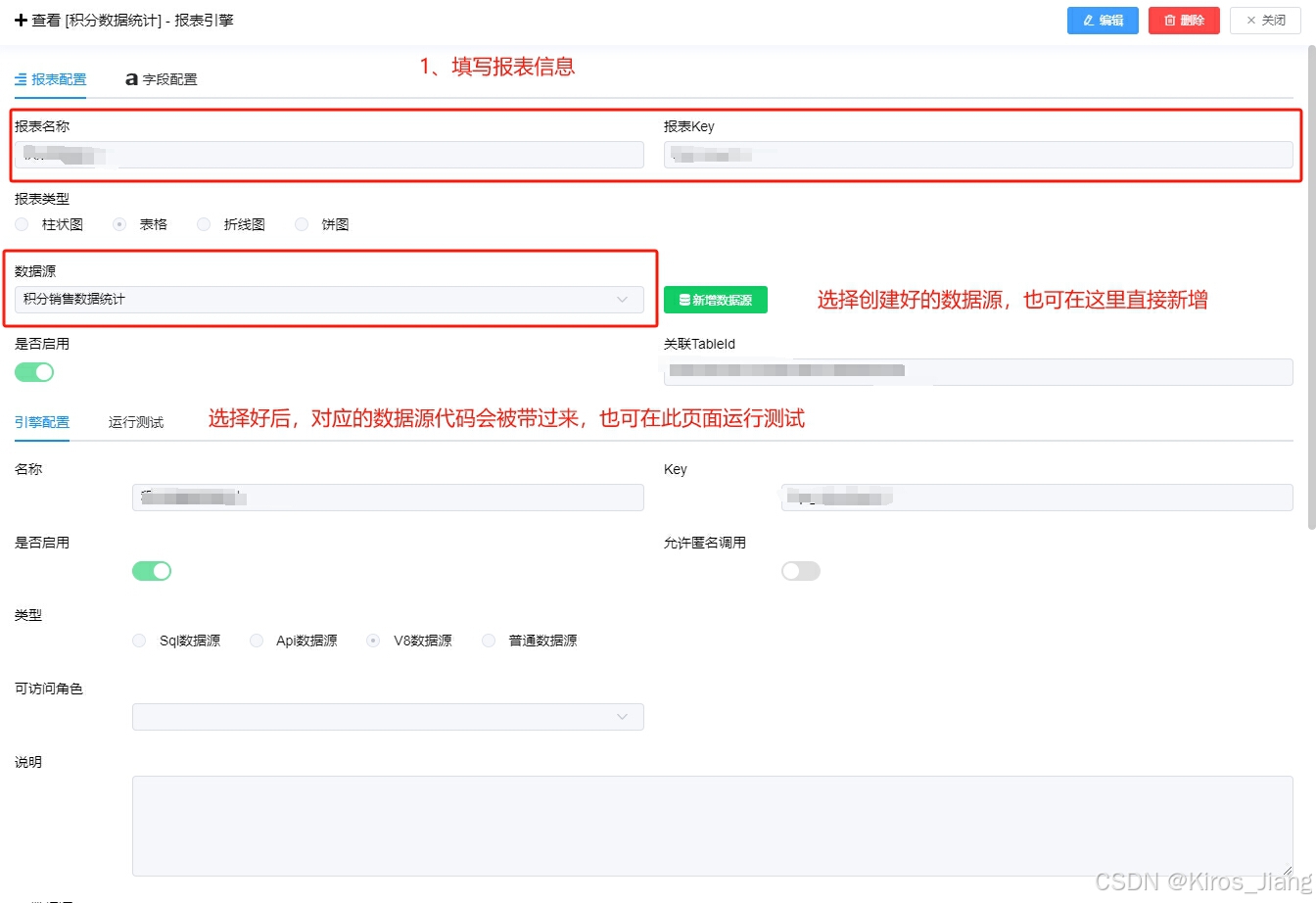The image size is (1316, 903).
Task: Select the 柱状图 radio button
Action: pos(22,224)
